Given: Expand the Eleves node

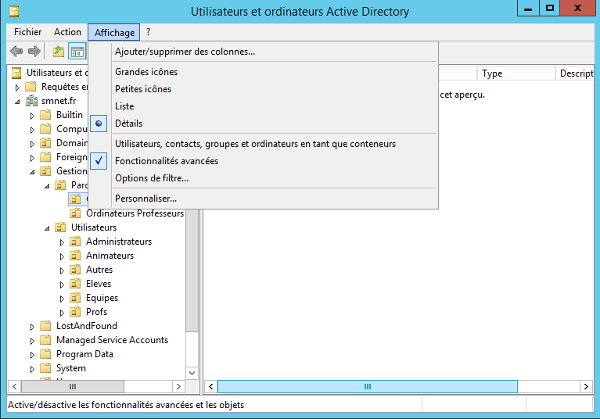Looking at the screenshot, I should tap(62, 284).
